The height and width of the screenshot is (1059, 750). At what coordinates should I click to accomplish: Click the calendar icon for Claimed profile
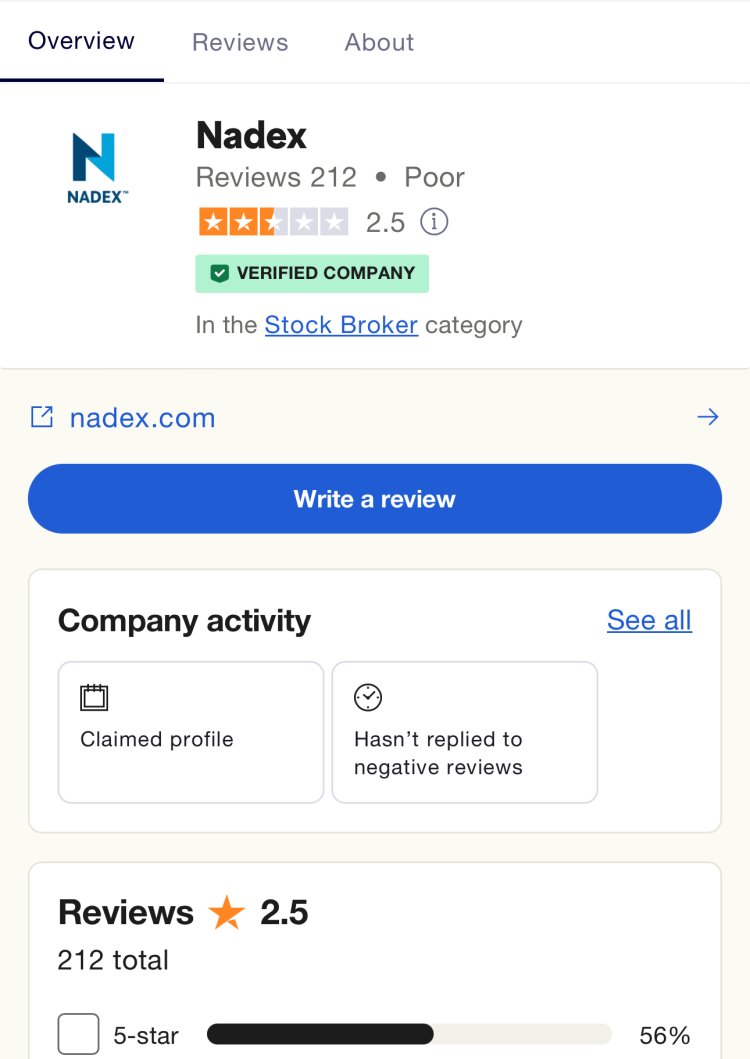pyautogui.click(x=94, y=697)
